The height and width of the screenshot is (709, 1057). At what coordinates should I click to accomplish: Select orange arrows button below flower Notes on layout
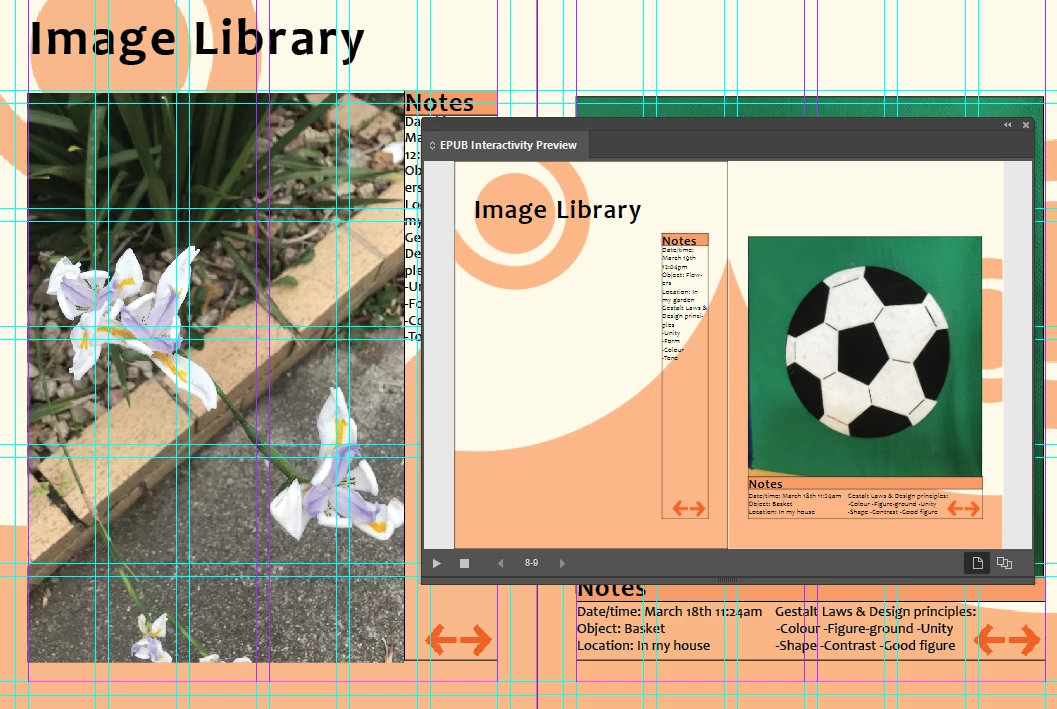[458, 640]
